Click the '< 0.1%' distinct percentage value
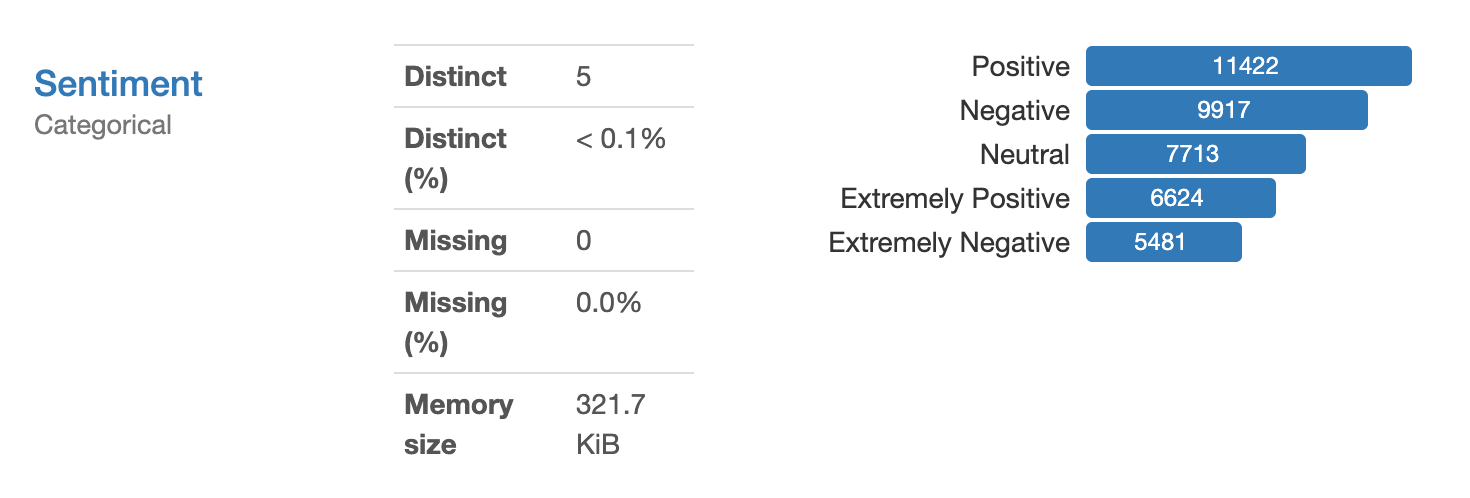 (x=620, y=139)
